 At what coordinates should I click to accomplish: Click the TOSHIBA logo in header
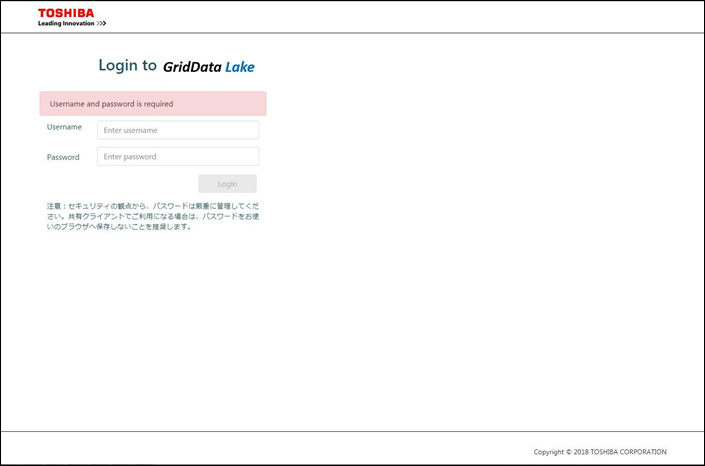coord(66,13)
